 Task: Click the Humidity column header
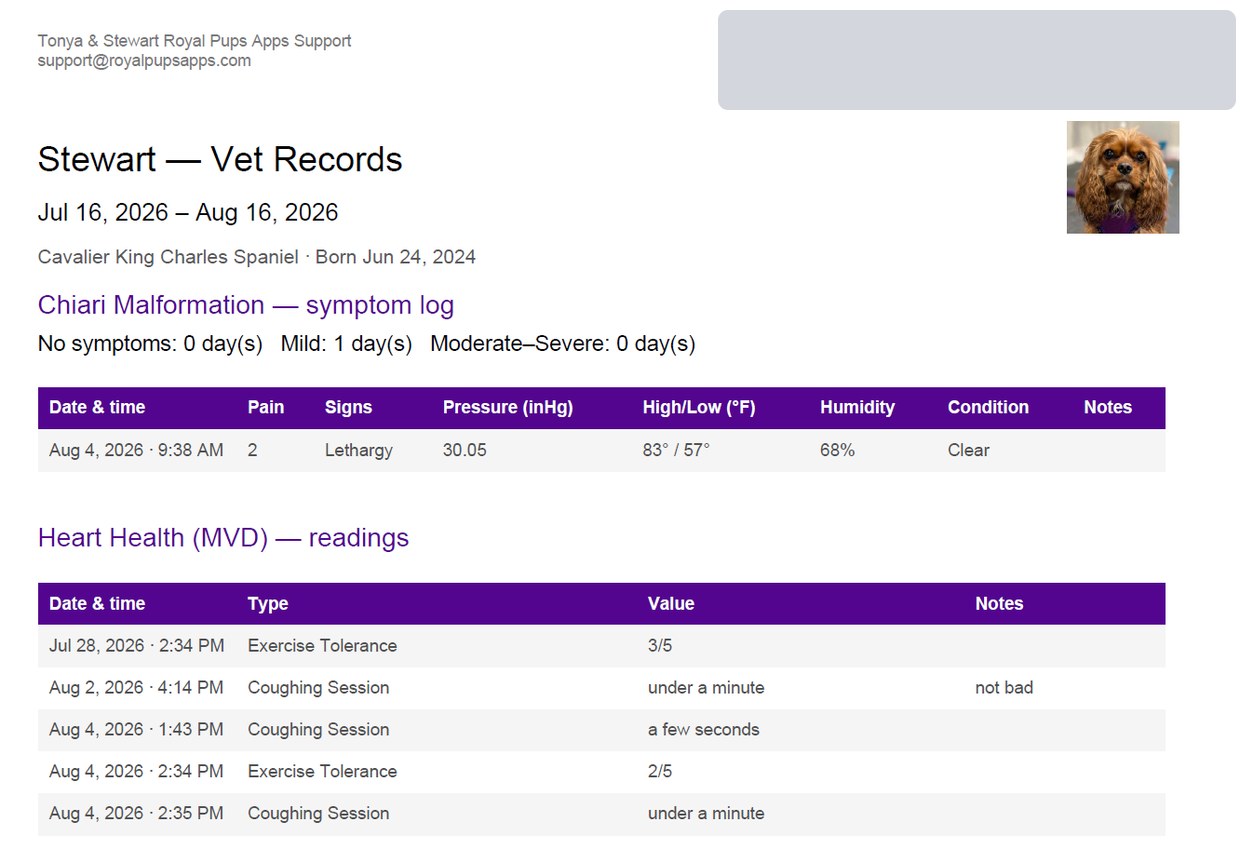point(857,408)
